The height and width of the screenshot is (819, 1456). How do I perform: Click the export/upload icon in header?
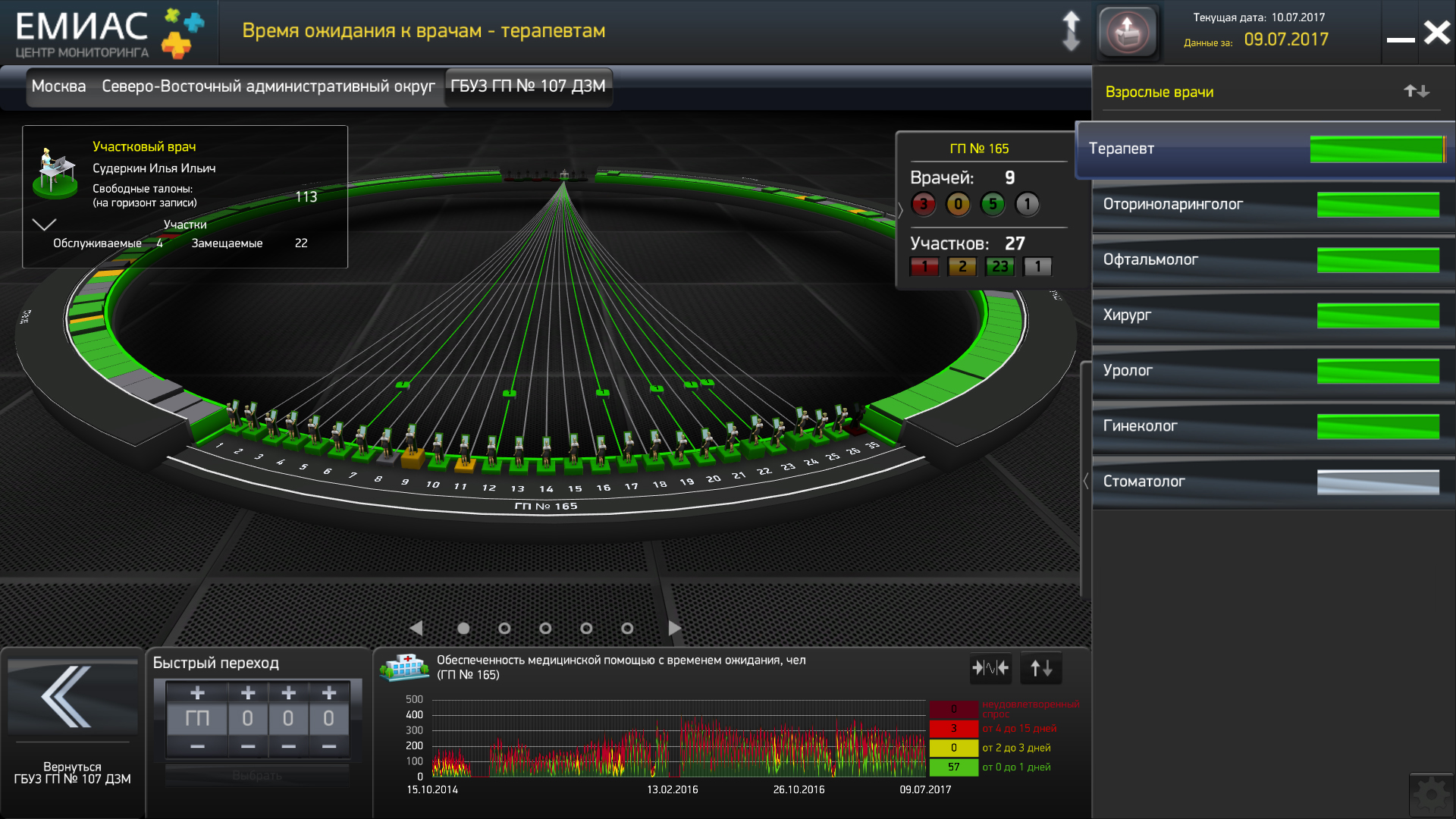point(1128,33)
